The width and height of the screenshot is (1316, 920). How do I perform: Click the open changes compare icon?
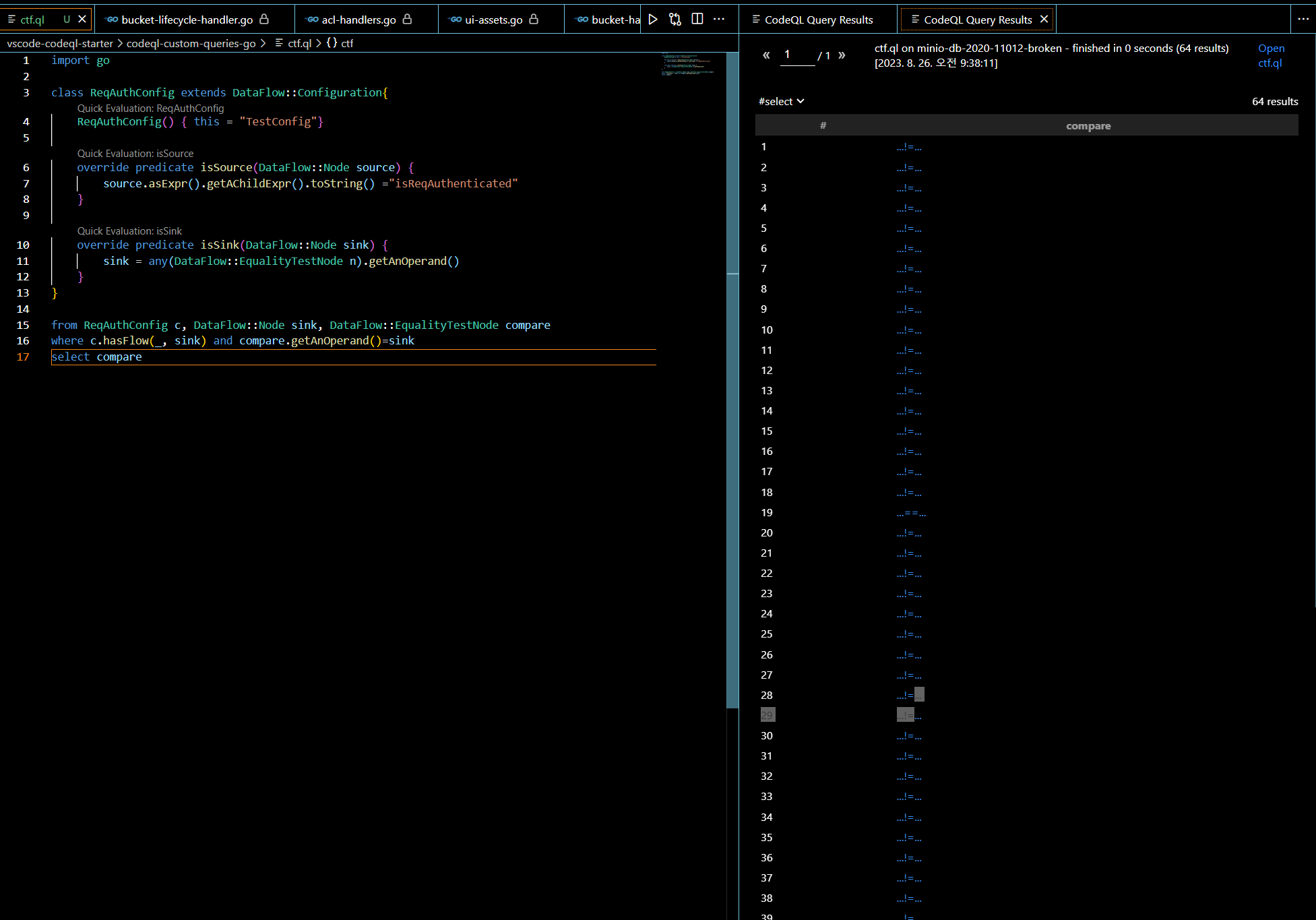coord(675,19)
